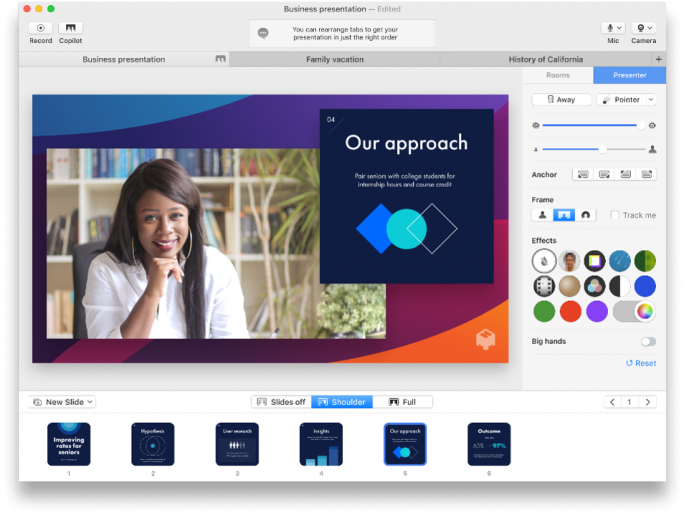Select the Insights slide thumbnail

(321, 444)
